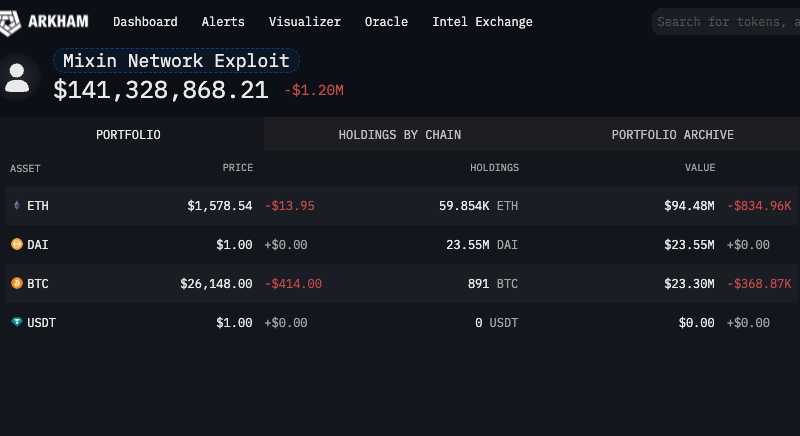Open the Alerts page

pyautogui.click(x=223, y=22)
